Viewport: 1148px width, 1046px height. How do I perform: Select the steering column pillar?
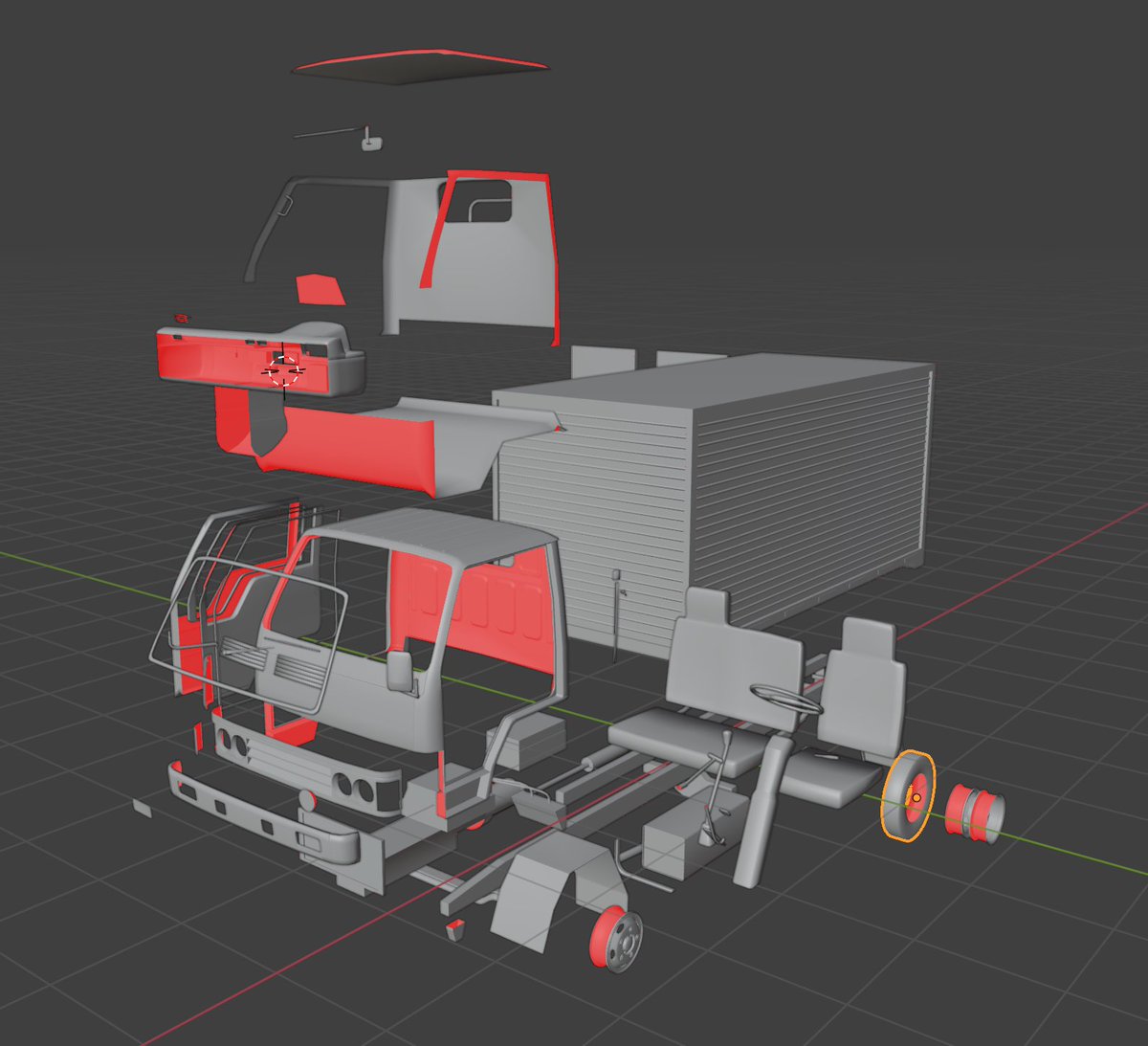(761, 812)
